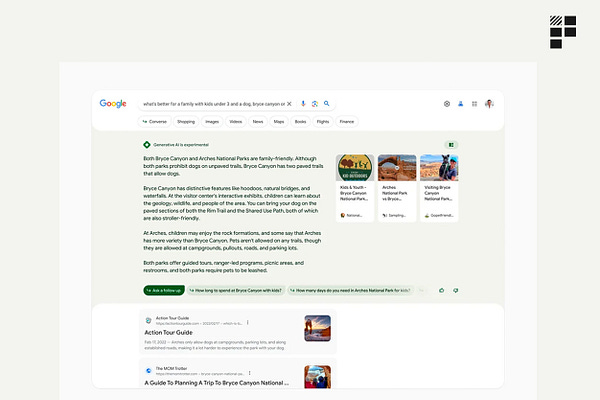This screenshot has height=400, width=600.
Task: Select the Flights filter chip
Action: point(323,122)
